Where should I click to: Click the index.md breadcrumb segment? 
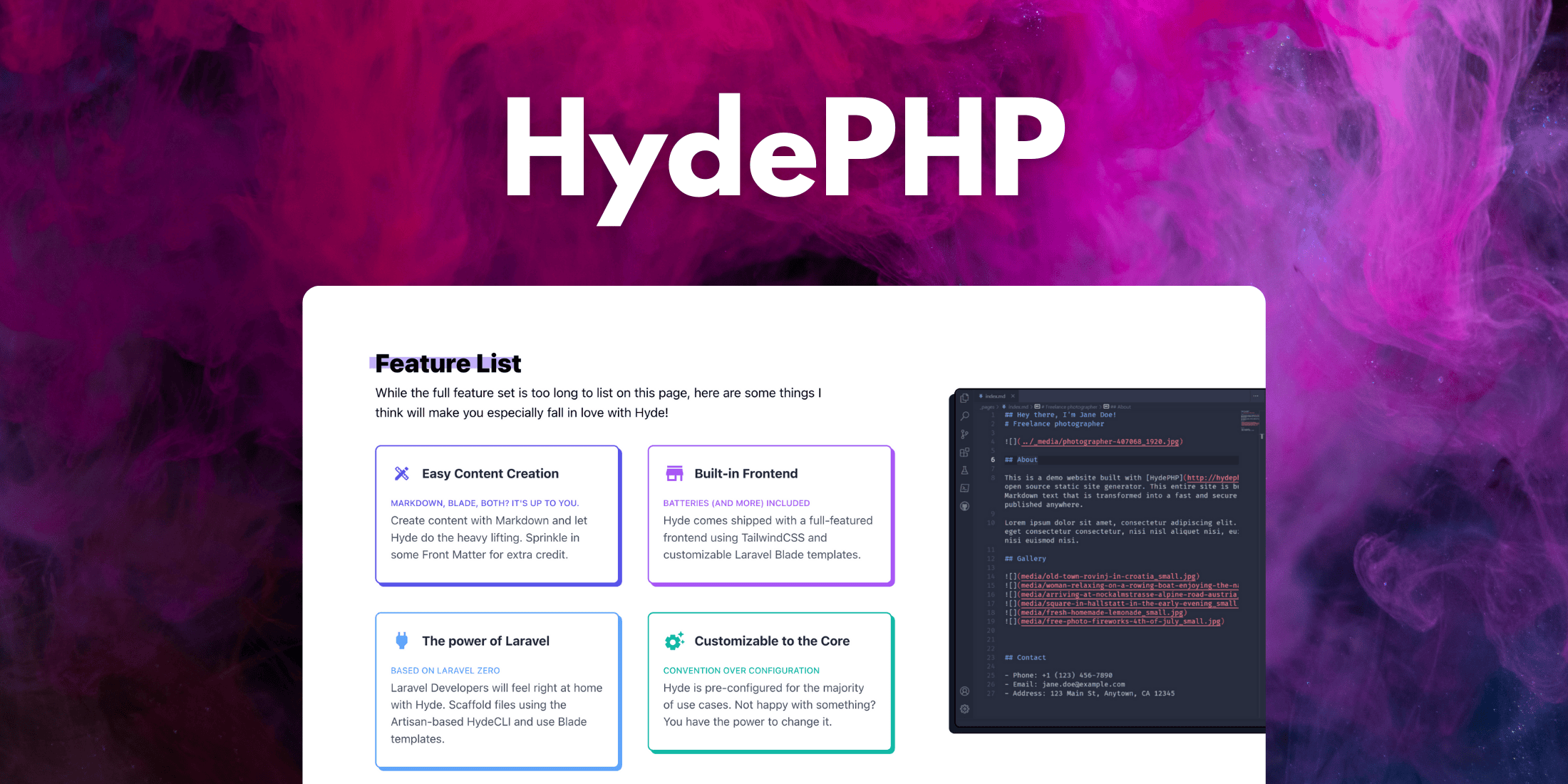pyautogui.click(x=1016, y=407)
